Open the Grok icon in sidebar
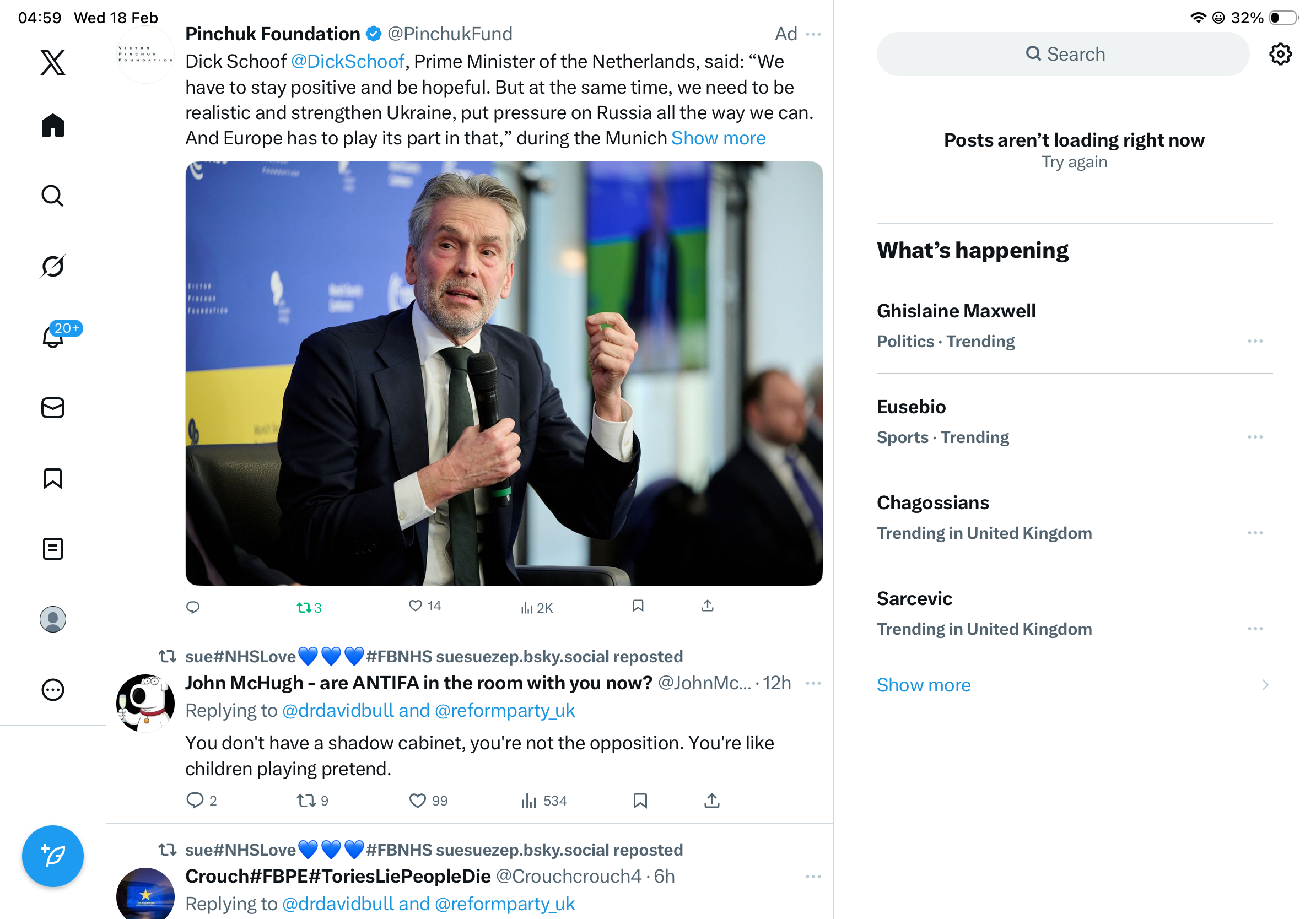1316x919 pixels. (53, 266)
